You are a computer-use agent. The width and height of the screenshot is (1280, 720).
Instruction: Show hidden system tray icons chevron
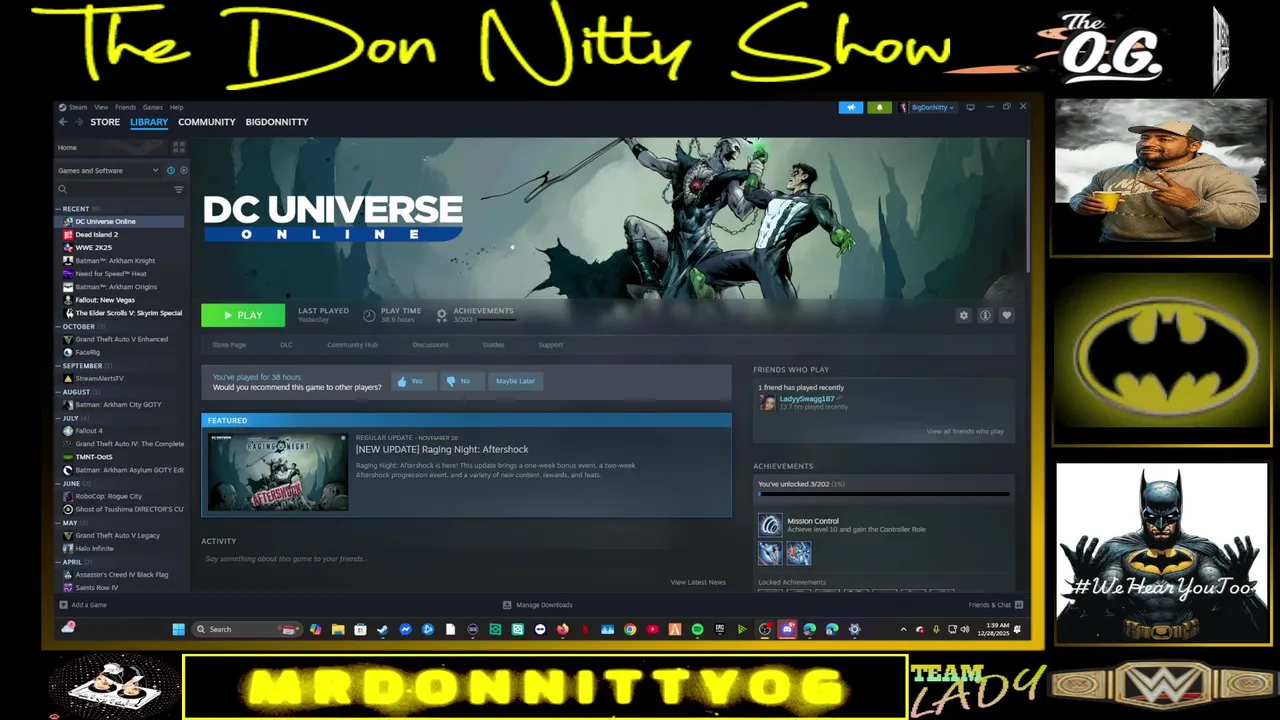(903, 629)
